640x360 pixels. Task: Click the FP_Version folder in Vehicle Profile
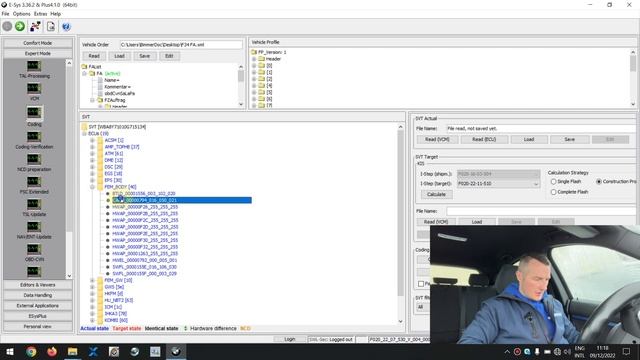(x=254, y=52)
